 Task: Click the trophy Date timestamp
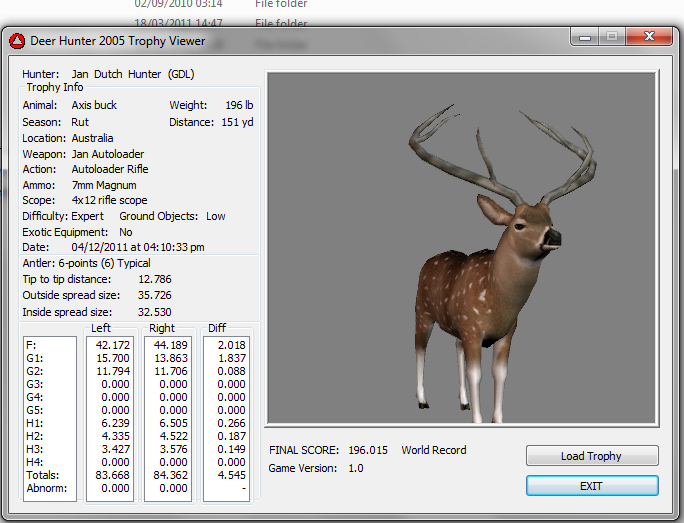pyautogui.click(x=138, y=247)
